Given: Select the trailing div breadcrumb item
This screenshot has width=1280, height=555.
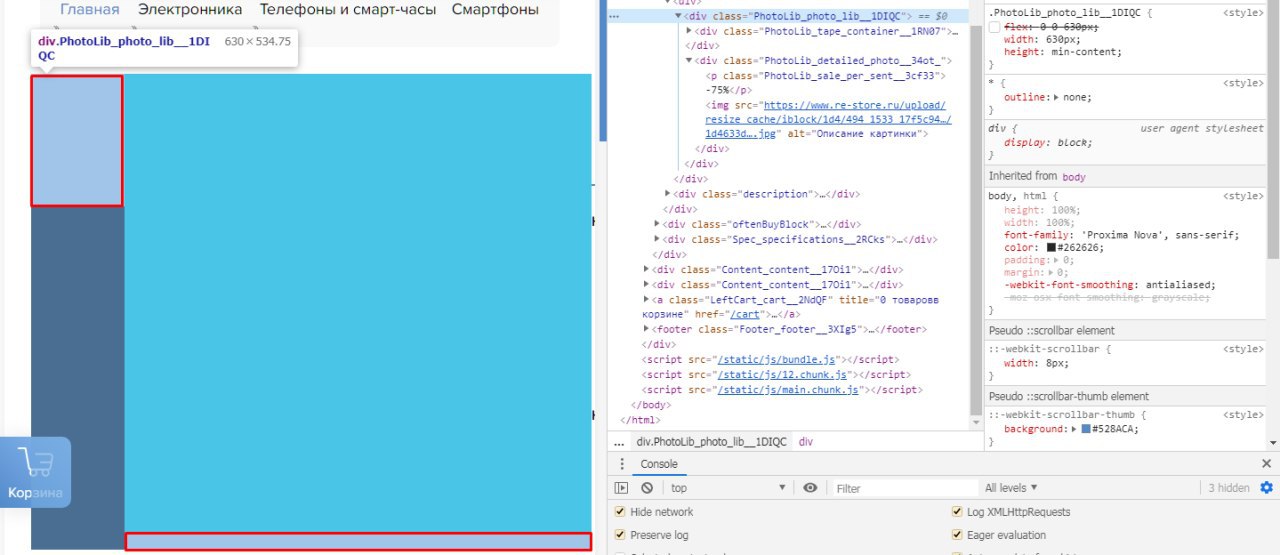Looking at the screenshot, I should [x=806, y=441].
